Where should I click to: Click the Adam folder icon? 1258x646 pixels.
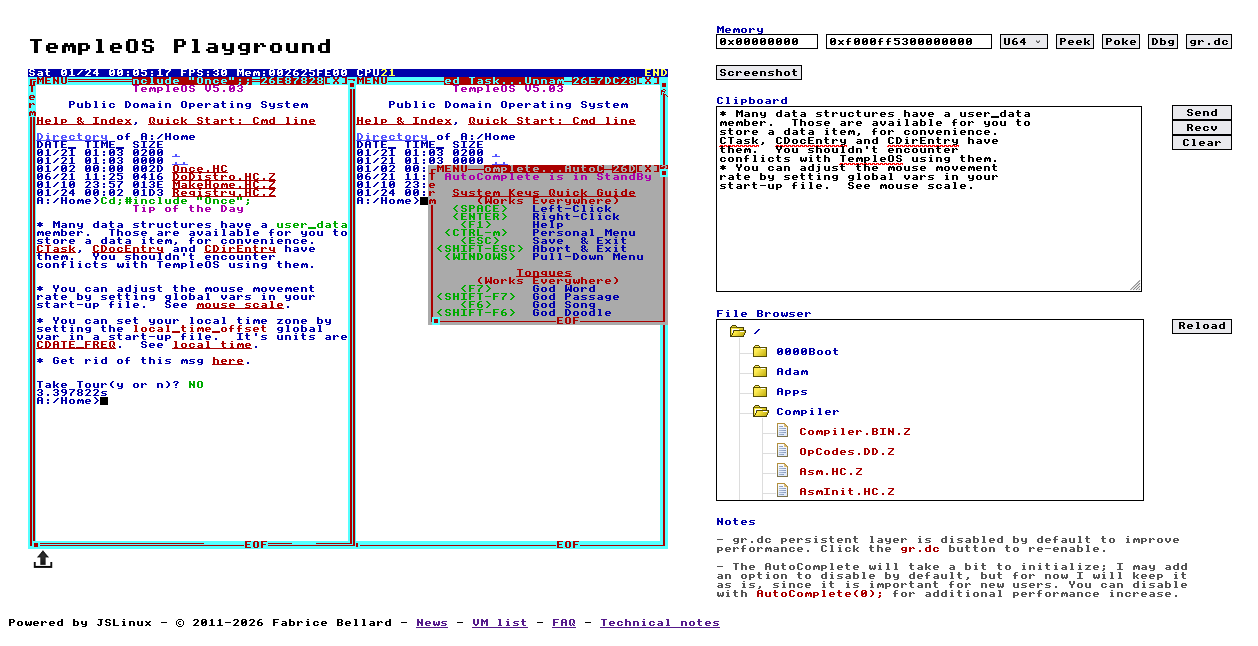[x=760, y=371]
